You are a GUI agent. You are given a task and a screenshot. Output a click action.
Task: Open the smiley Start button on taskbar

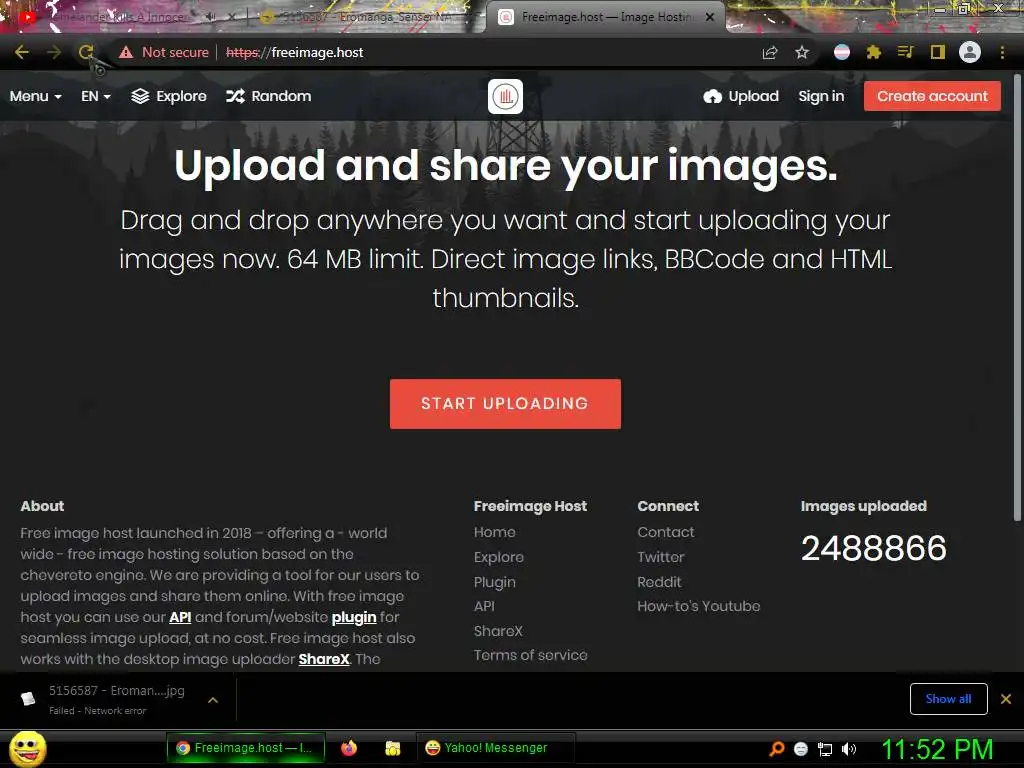click(27, 748)
